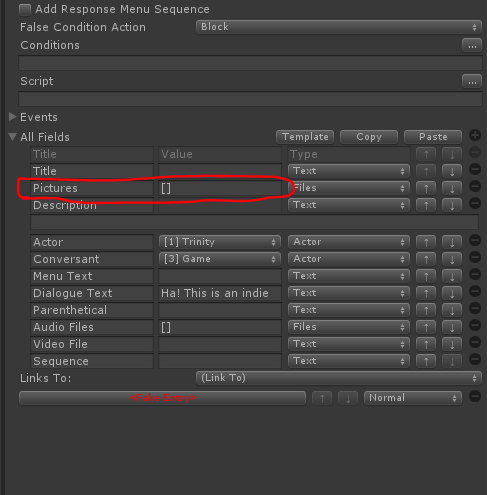Open False Condition Action Block dropdown

tap(339, 27)
